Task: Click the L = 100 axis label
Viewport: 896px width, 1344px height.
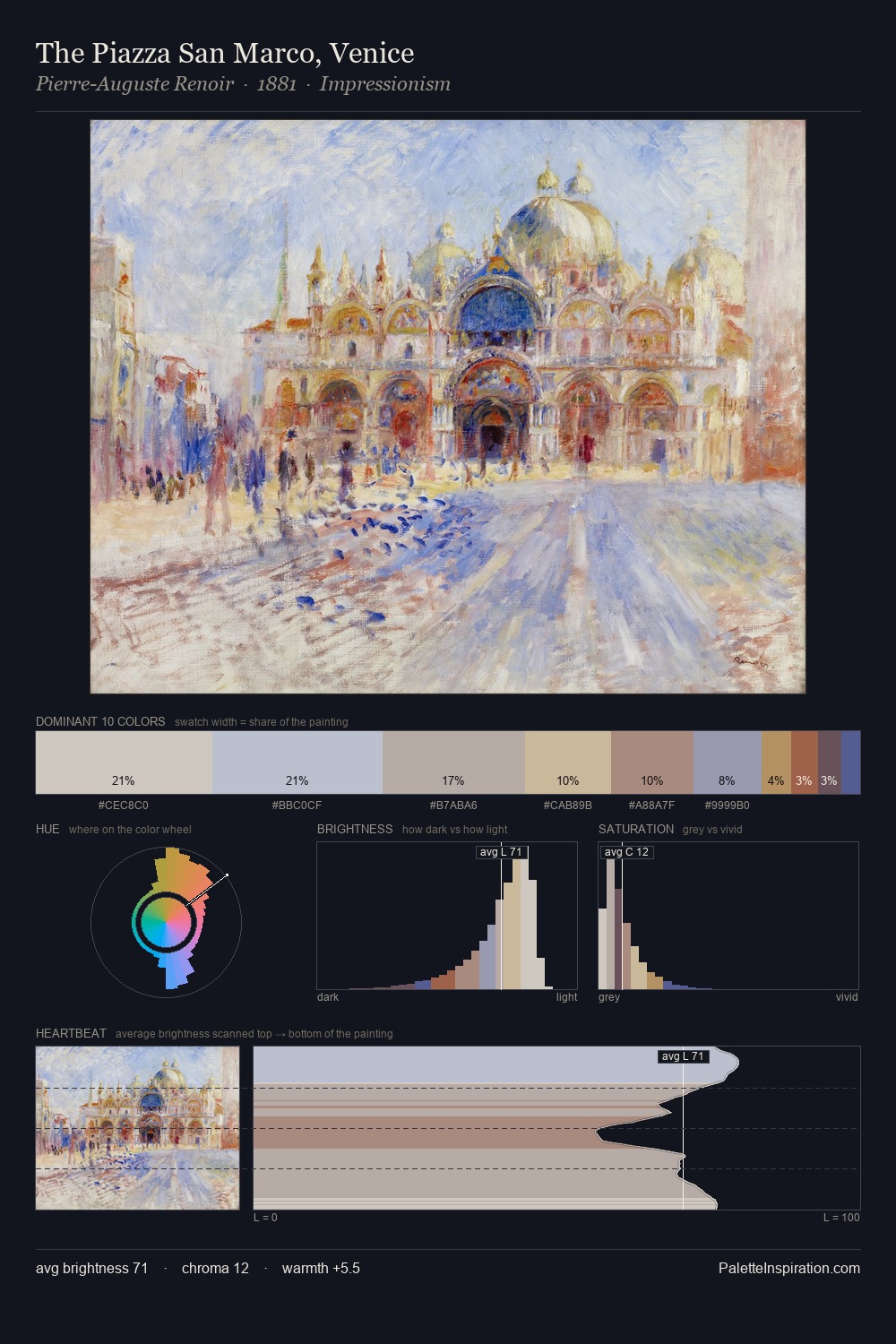Action: coord(841,1218)
